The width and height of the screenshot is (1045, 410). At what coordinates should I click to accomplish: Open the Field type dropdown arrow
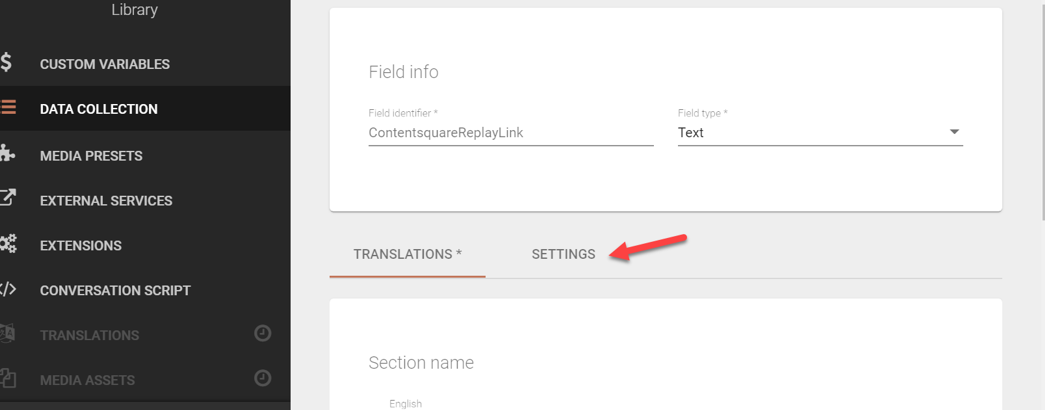[x=954, y=132]
